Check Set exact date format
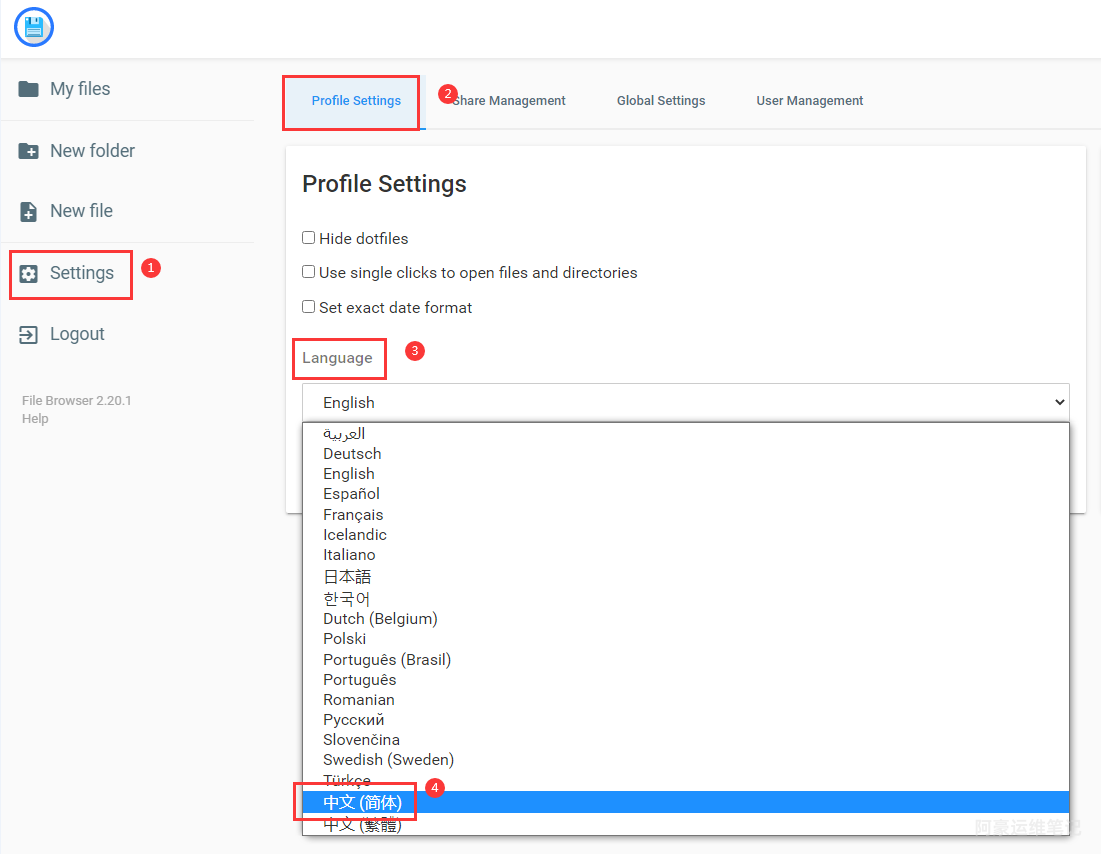 tap(309, 307)
